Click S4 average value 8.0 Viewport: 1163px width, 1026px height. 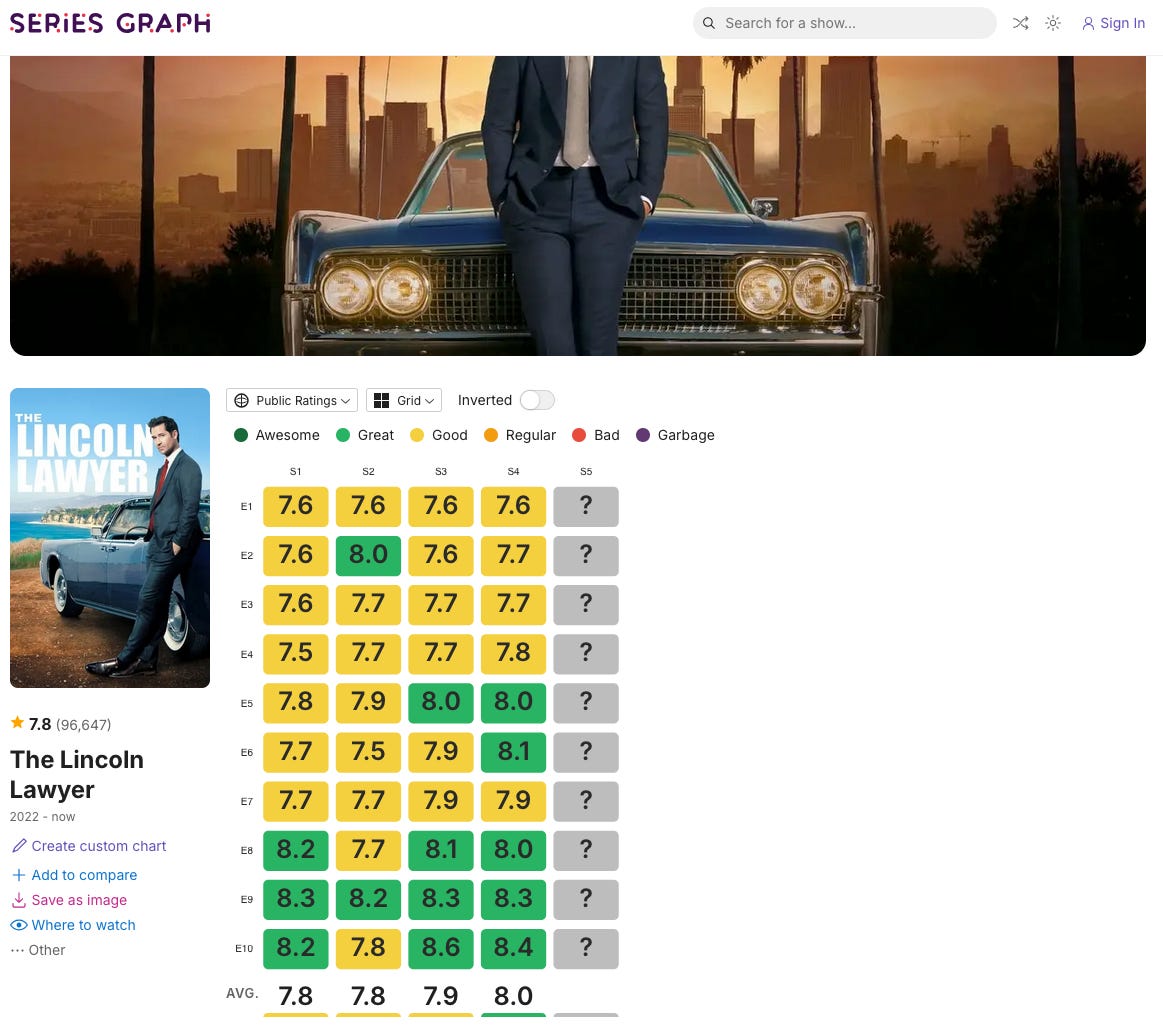coord(513,996)
